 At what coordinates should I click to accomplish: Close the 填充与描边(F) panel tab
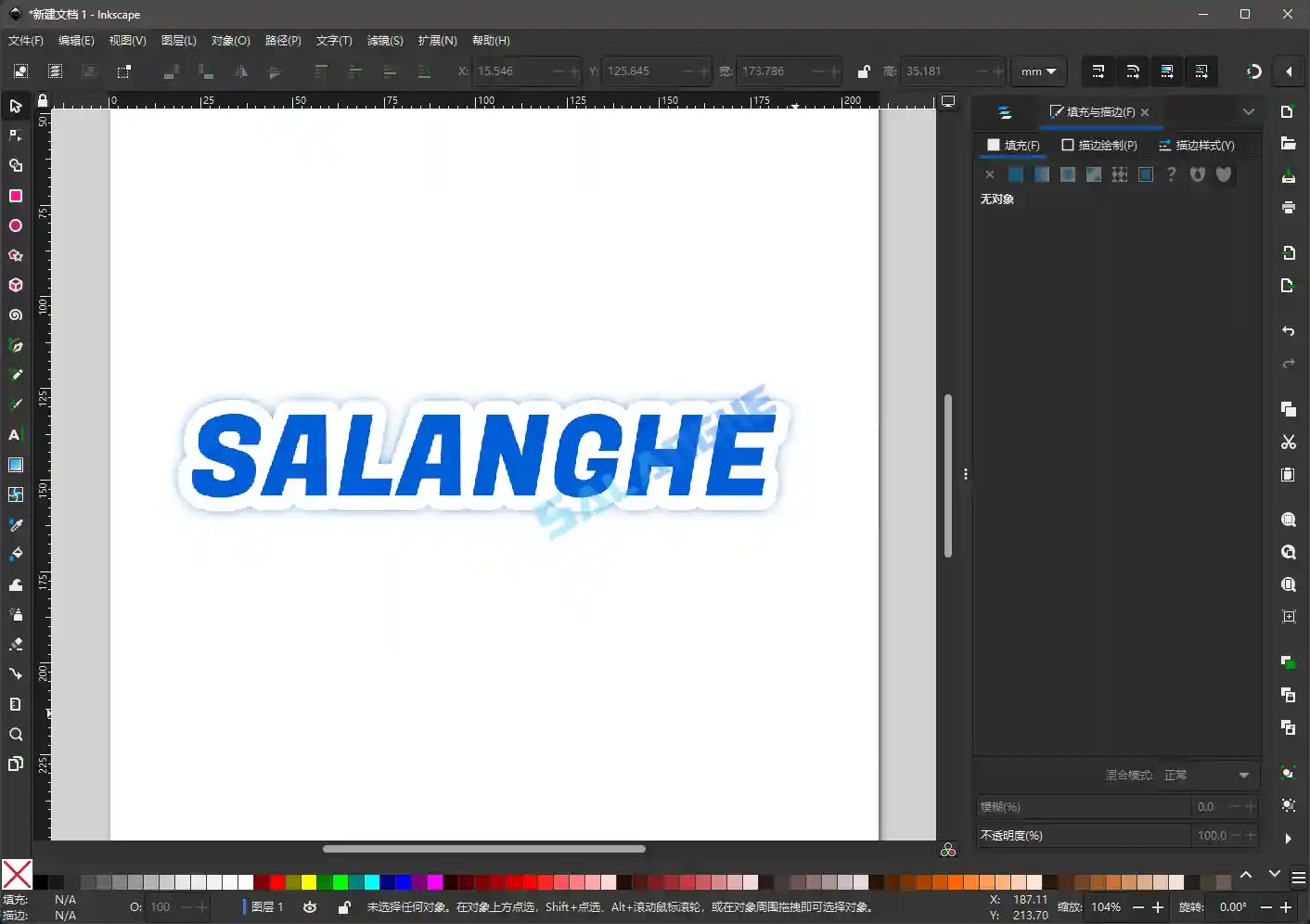click(1145, 112)
